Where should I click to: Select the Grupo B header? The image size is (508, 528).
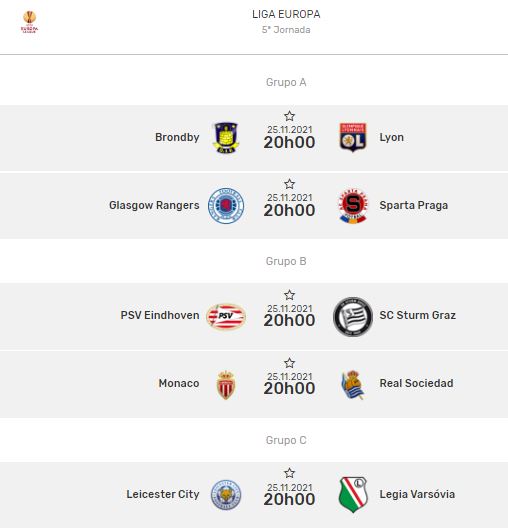point(286,261)
